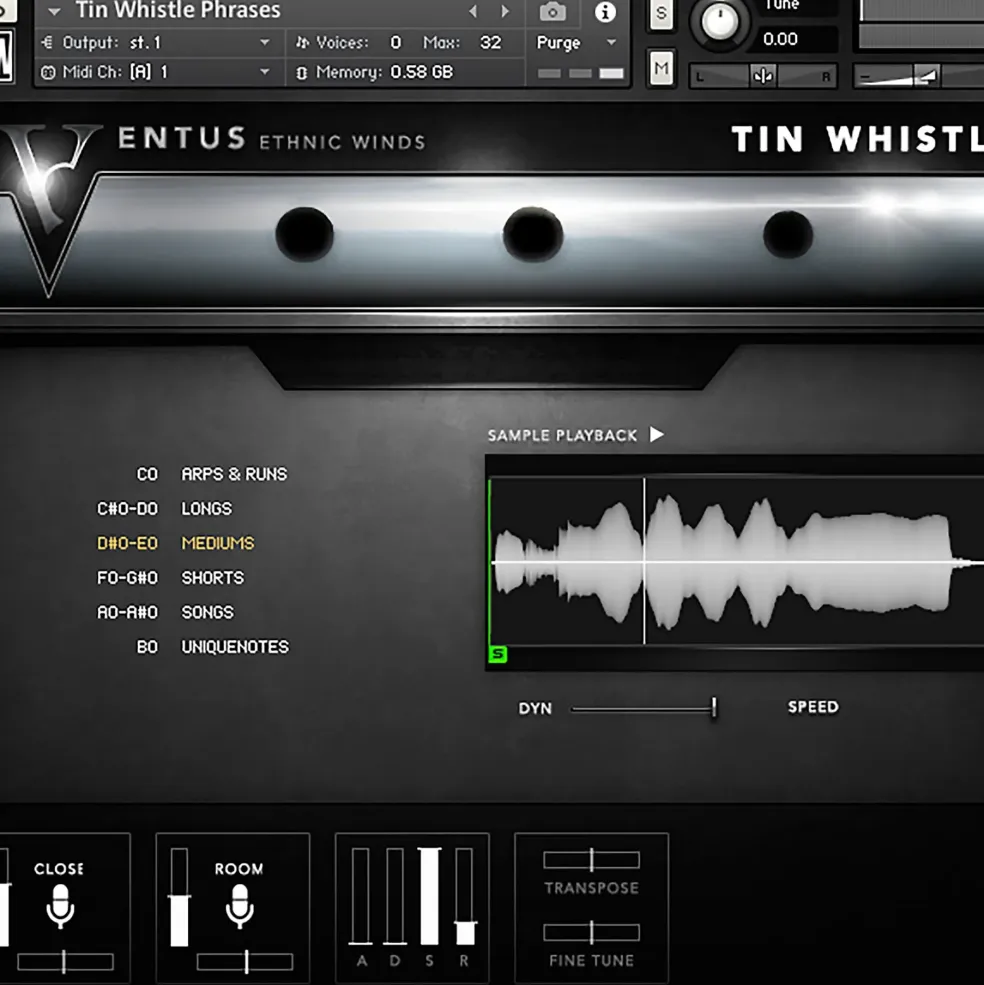Click the voices note icon
Screen dimensions: 984x985
point(302,43)
